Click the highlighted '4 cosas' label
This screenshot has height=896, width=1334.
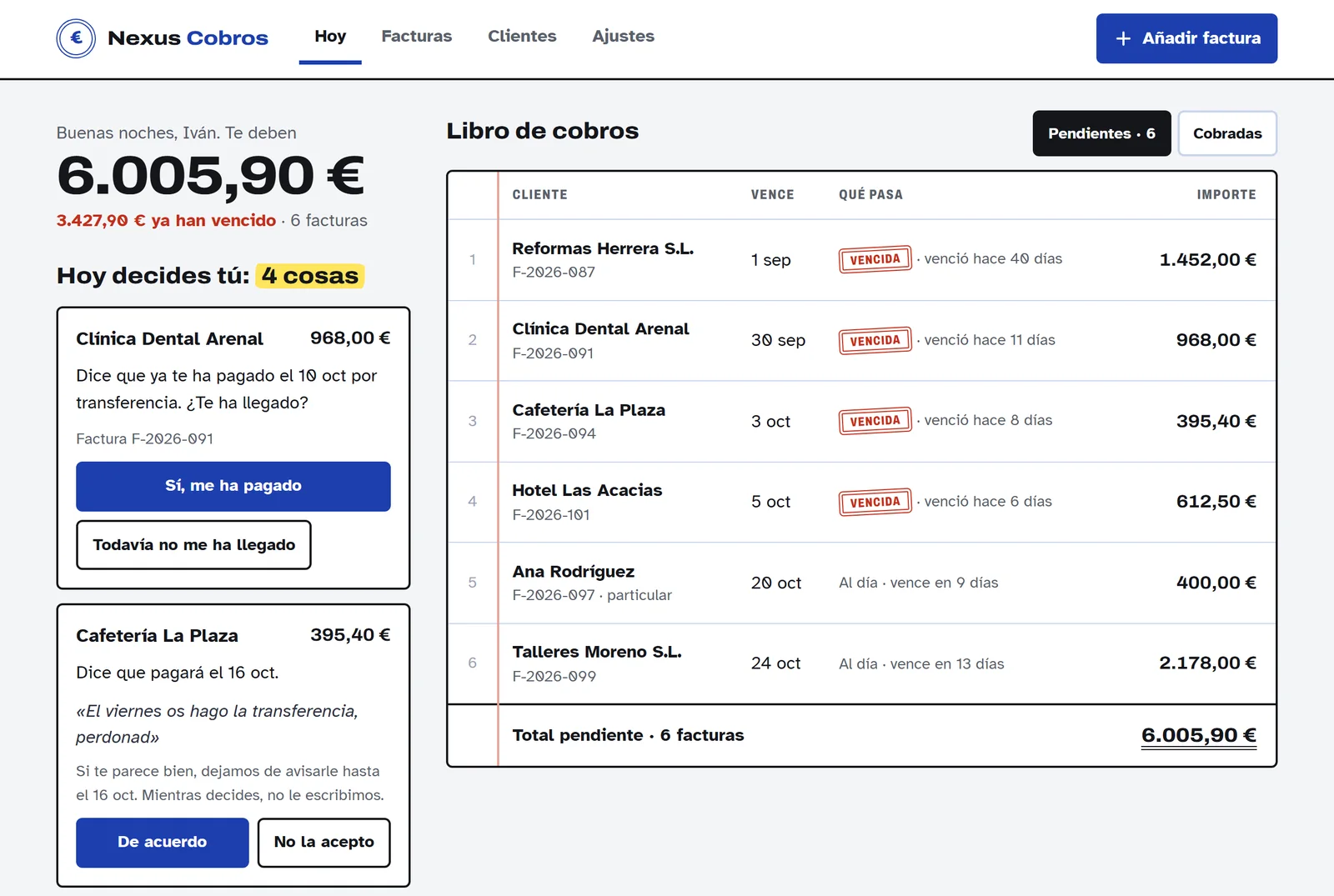[x=310, y=276]
